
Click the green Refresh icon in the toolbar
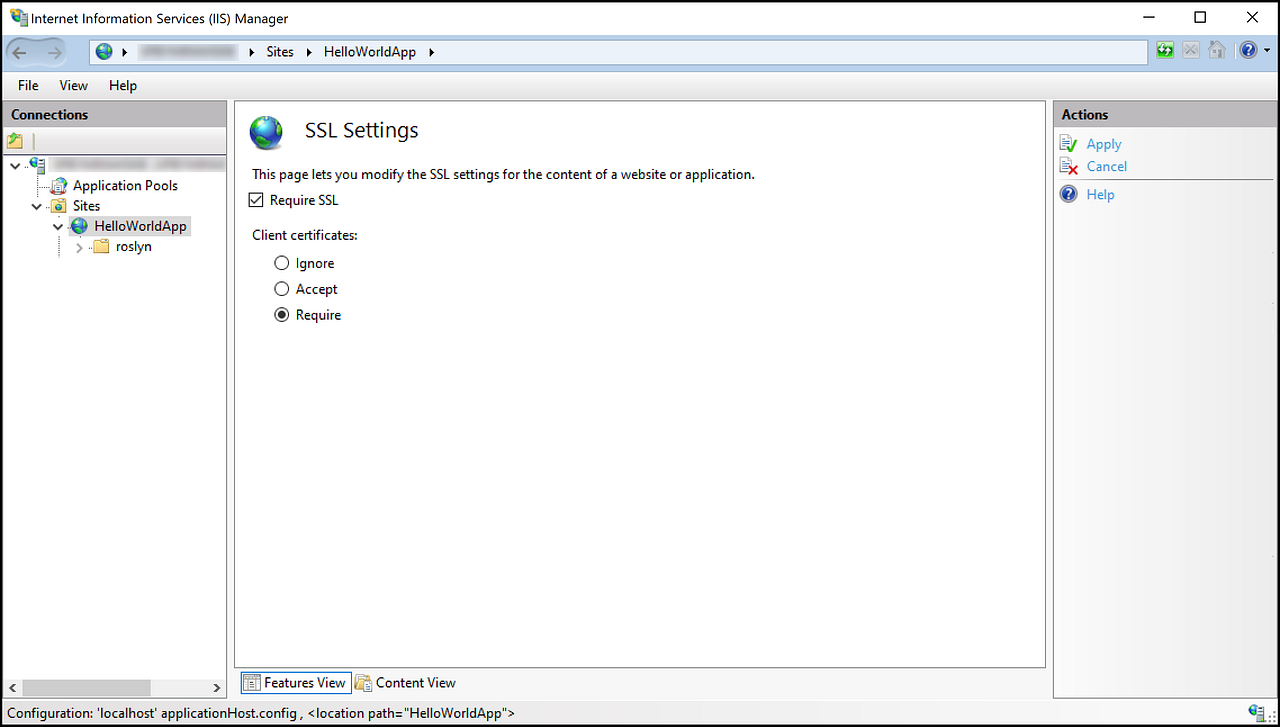1165,49
